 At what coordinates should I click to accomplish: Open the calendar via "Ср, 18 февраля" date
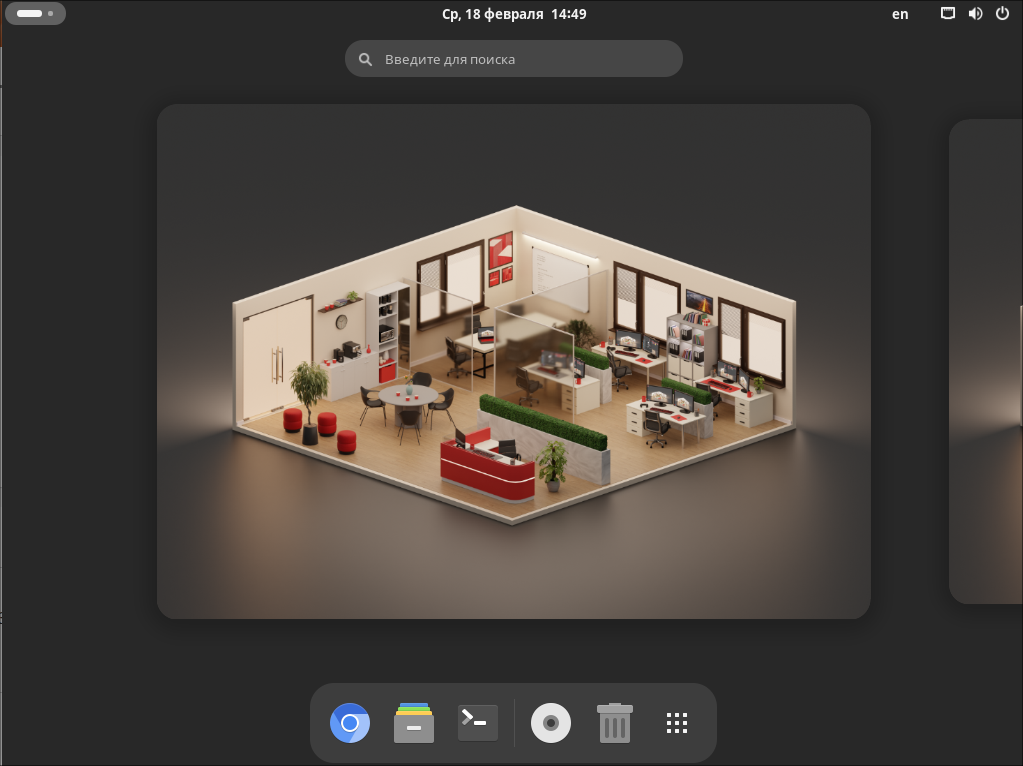[x=493, y=14]
